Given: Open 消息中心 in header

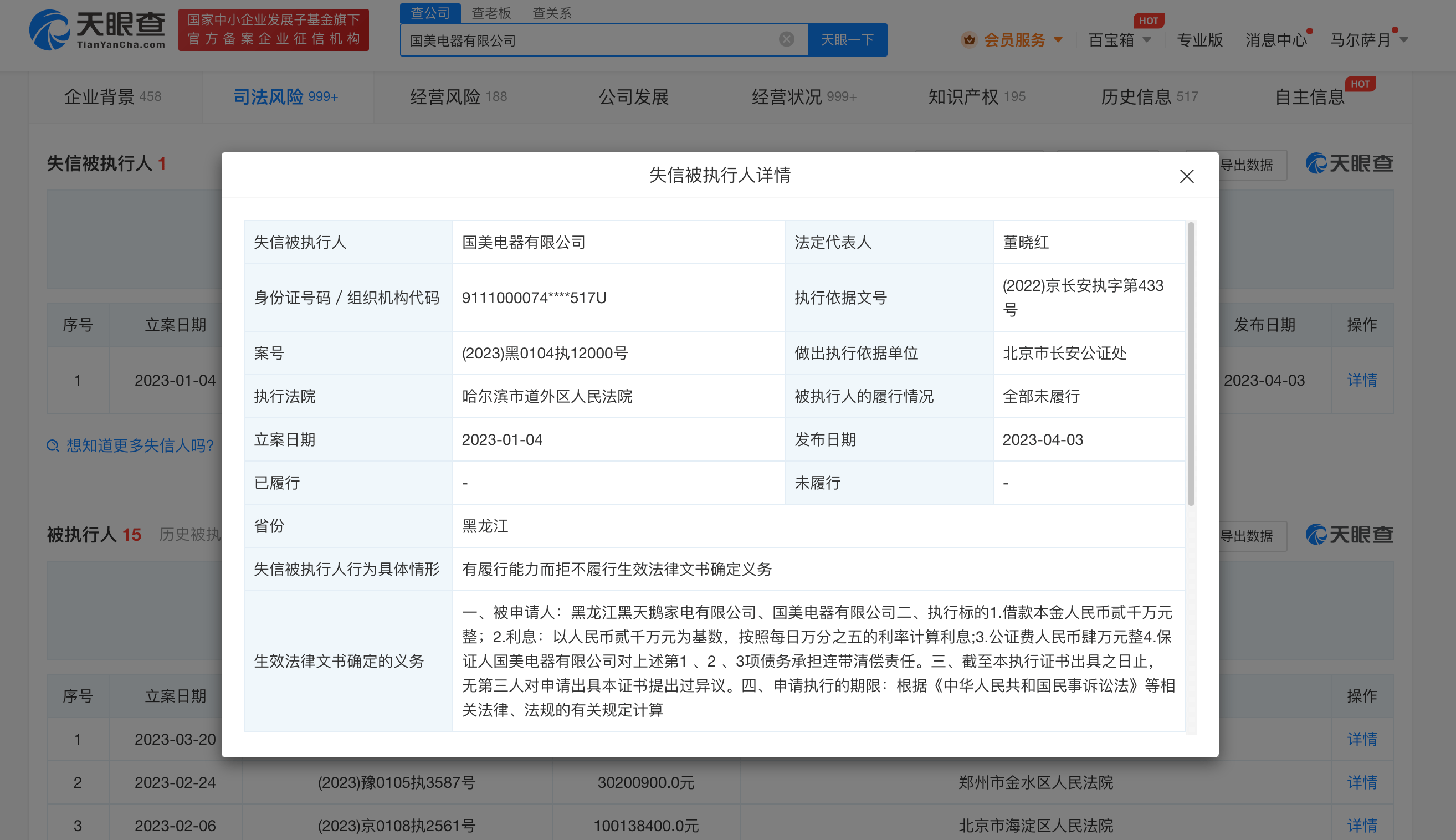Looking at the screenshot, I should pos(1276,40).
